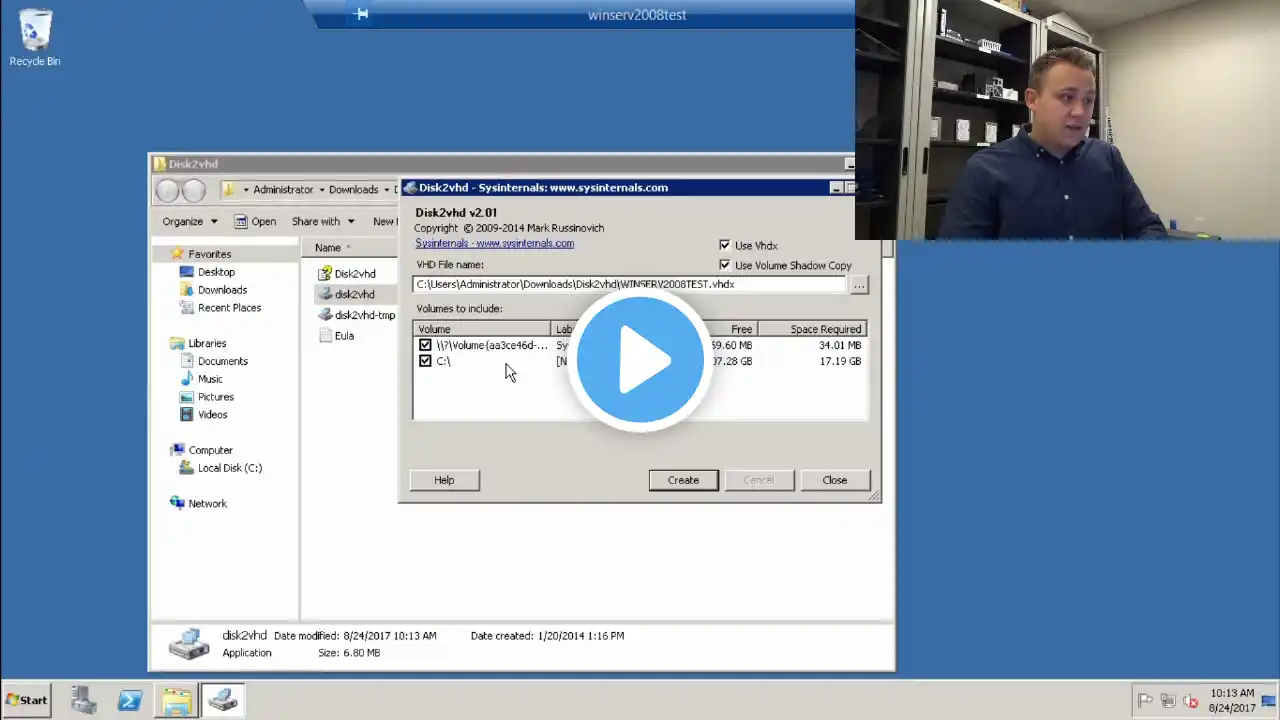Open the Share with dropdown

[323, 221]
